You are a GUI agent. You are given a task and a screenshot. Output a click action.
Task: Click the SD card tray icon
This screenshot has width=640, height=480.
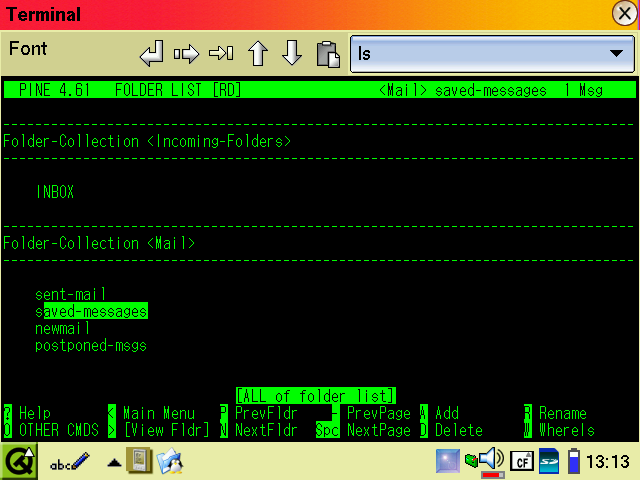click(x=549, y=461)
